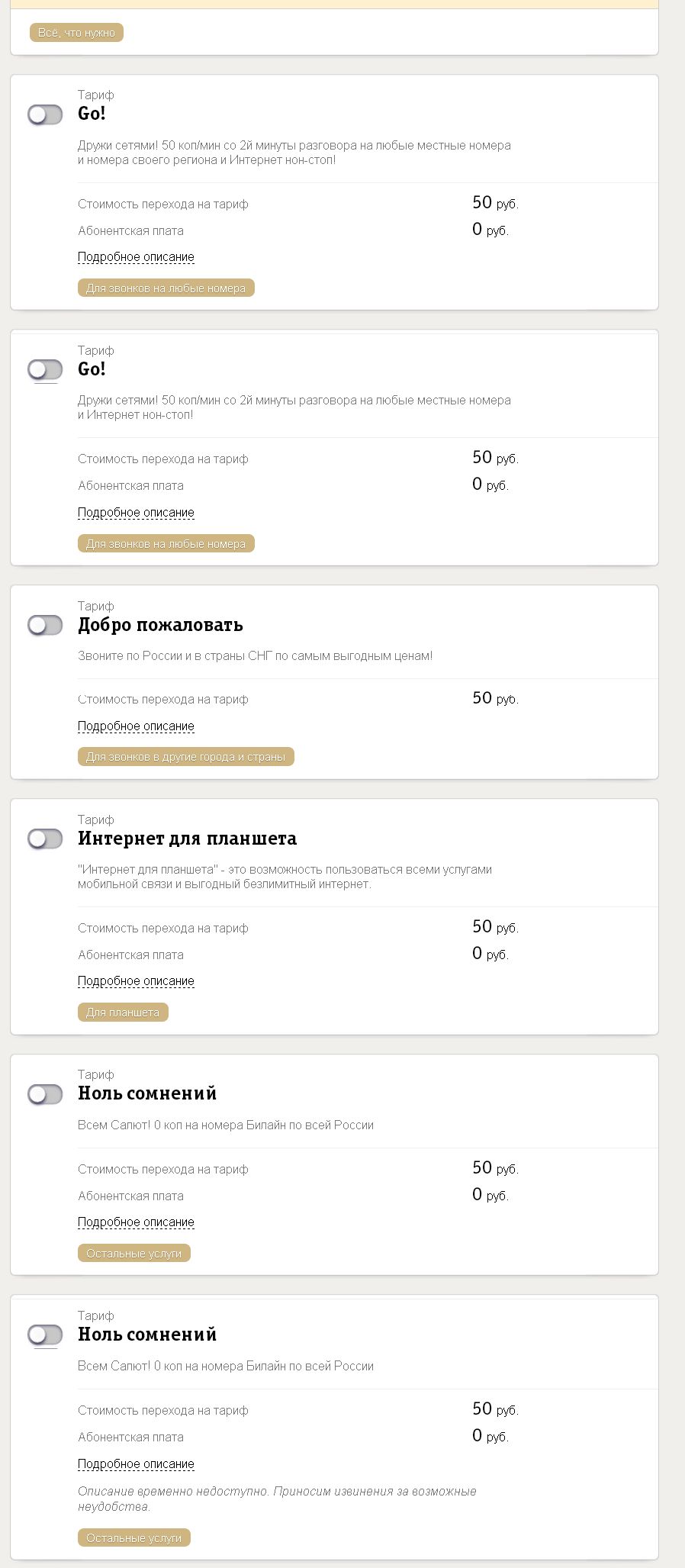Viewport: 685px width, 1568px height.
Task: Toggle the first "Ноль сомнений" tariff switch
Action: point(45,1094)
